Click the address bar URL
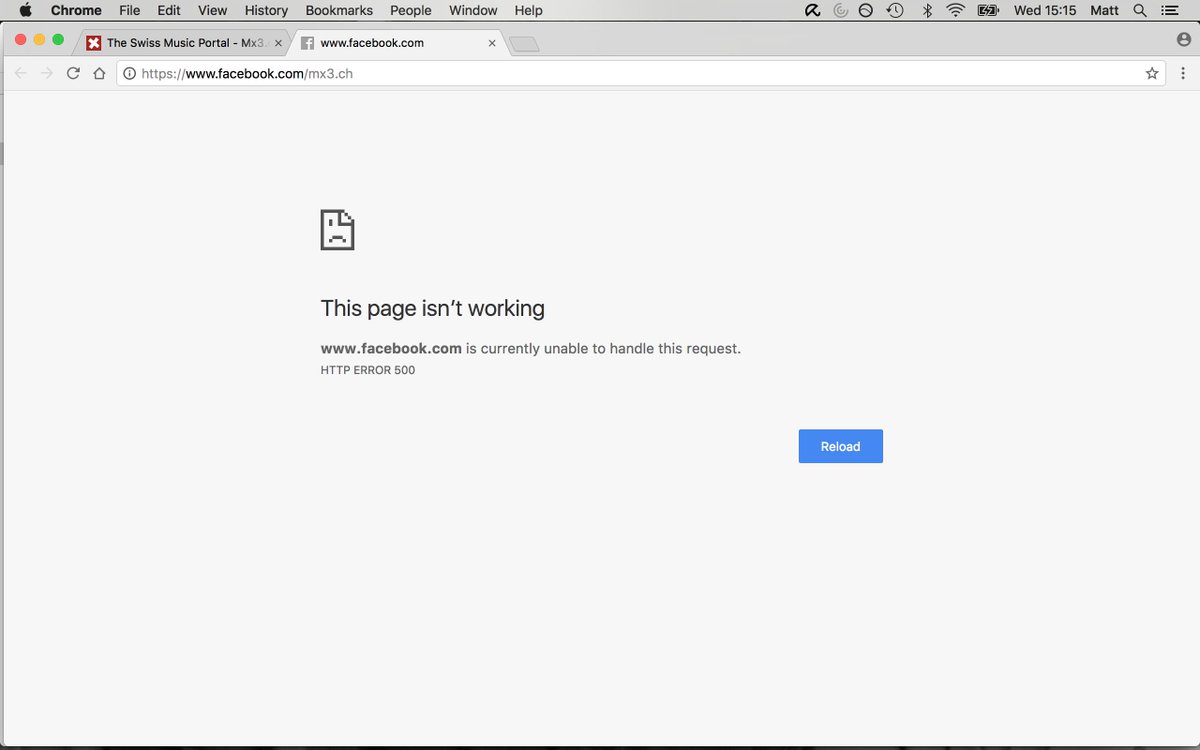The height and width of the screenshot is (750, 1200). [247, 73]
